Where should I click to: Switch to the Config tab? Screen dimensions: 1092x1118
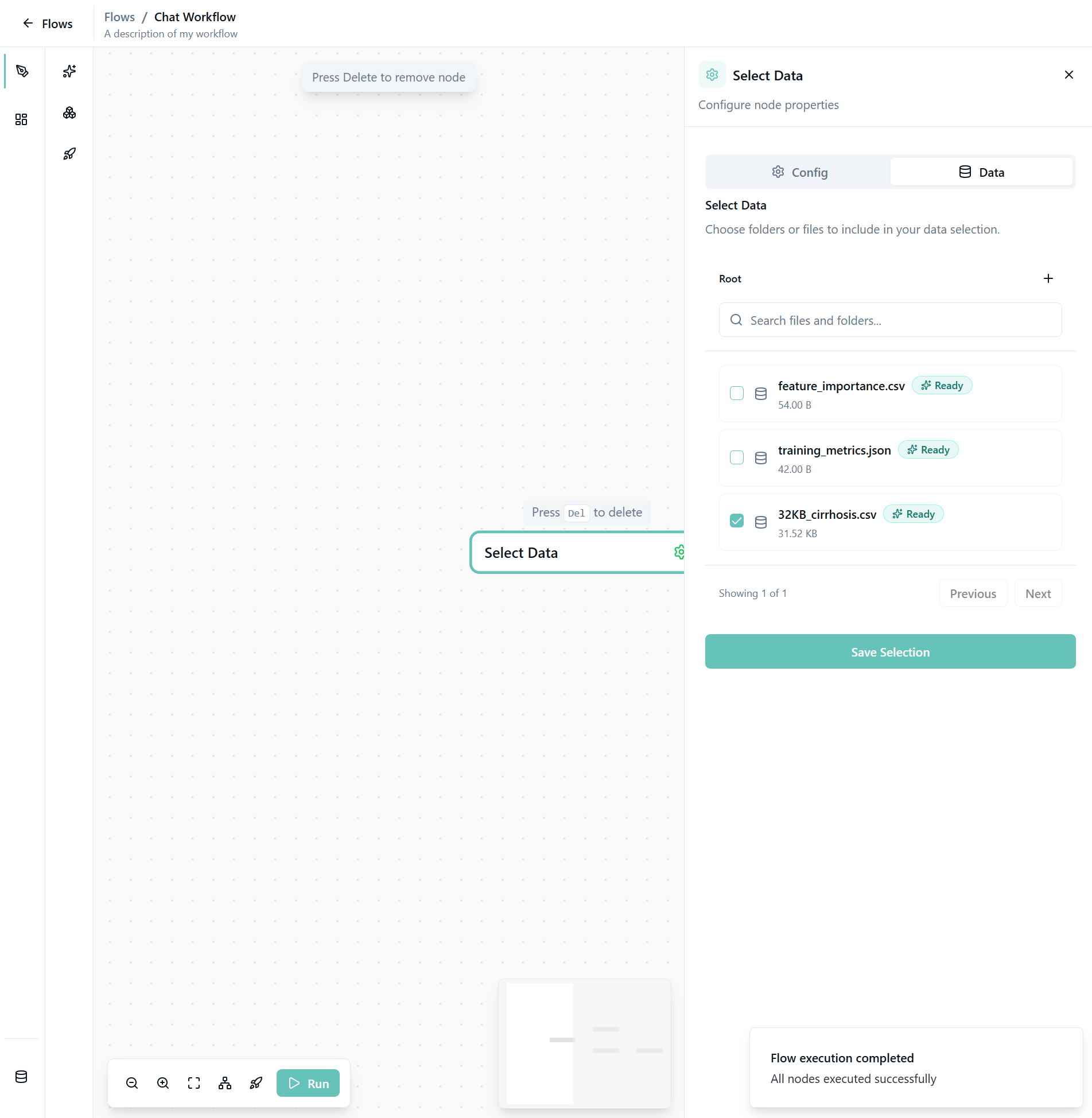(x=799, y=172)
